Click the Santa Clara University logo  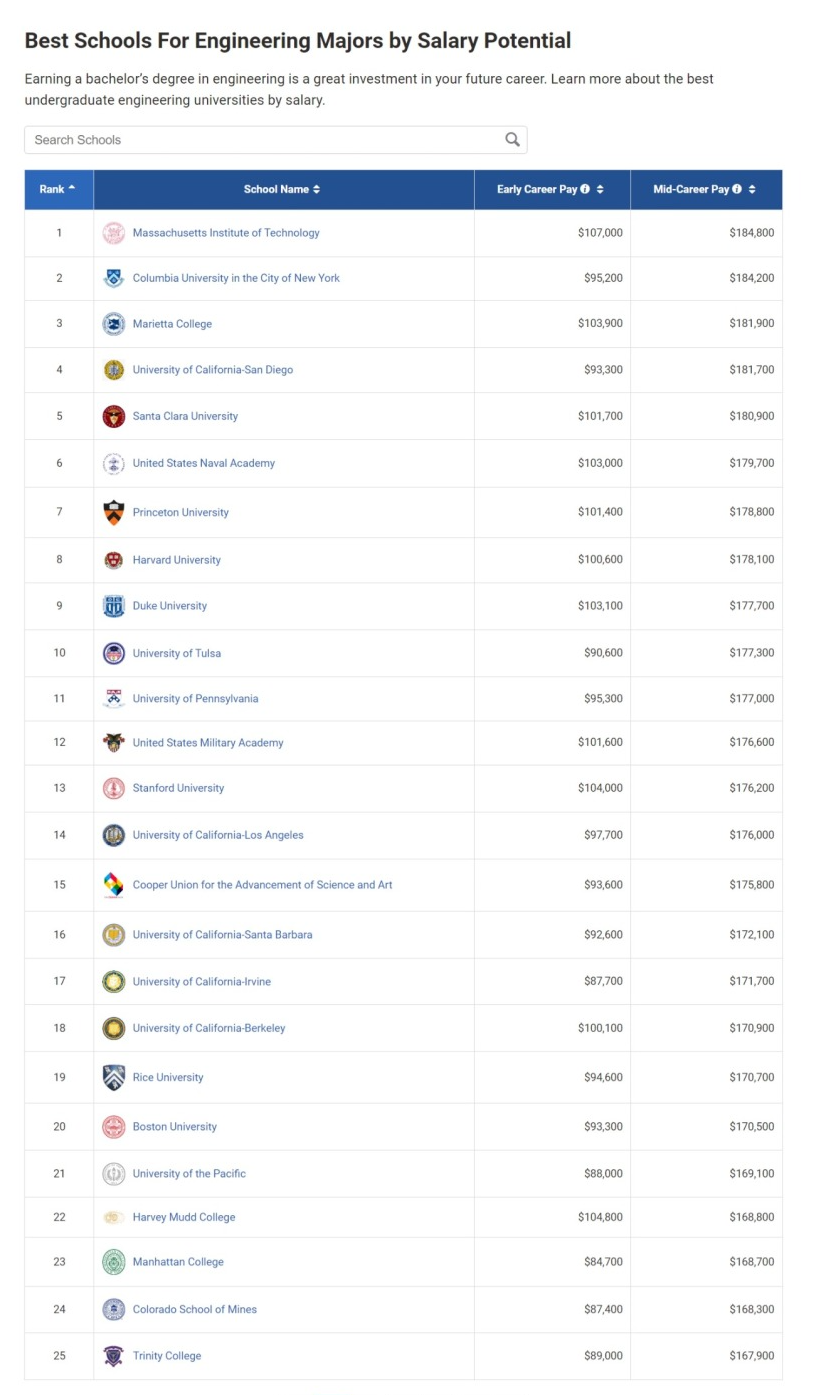pyautogui.click(x=114, y=416)
